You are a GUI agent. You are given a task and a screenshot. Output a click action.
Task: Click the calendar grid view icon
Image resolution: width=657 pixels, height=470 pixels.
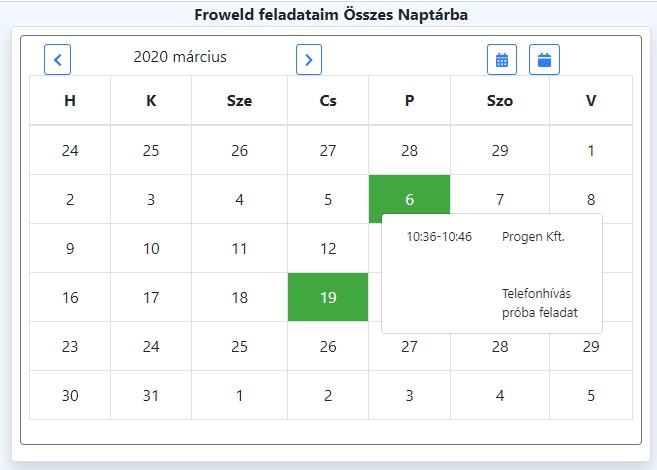[502, 59]
